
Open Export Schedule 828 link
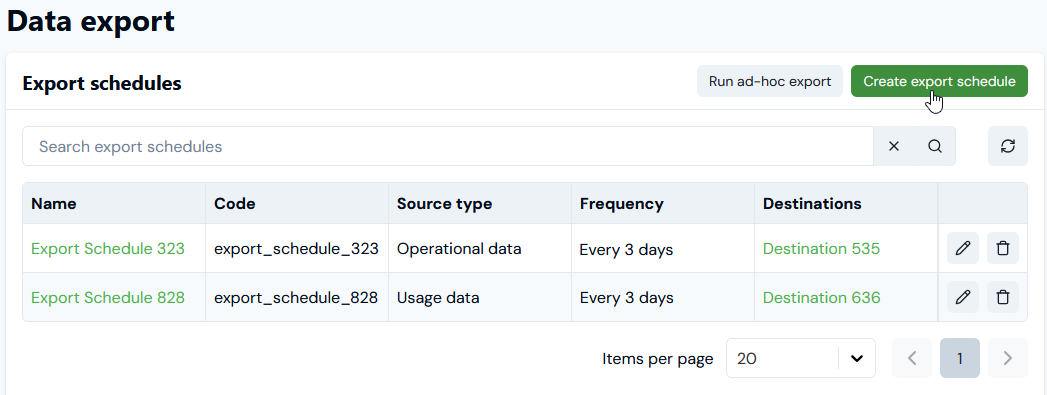click(x=108, y=297)
